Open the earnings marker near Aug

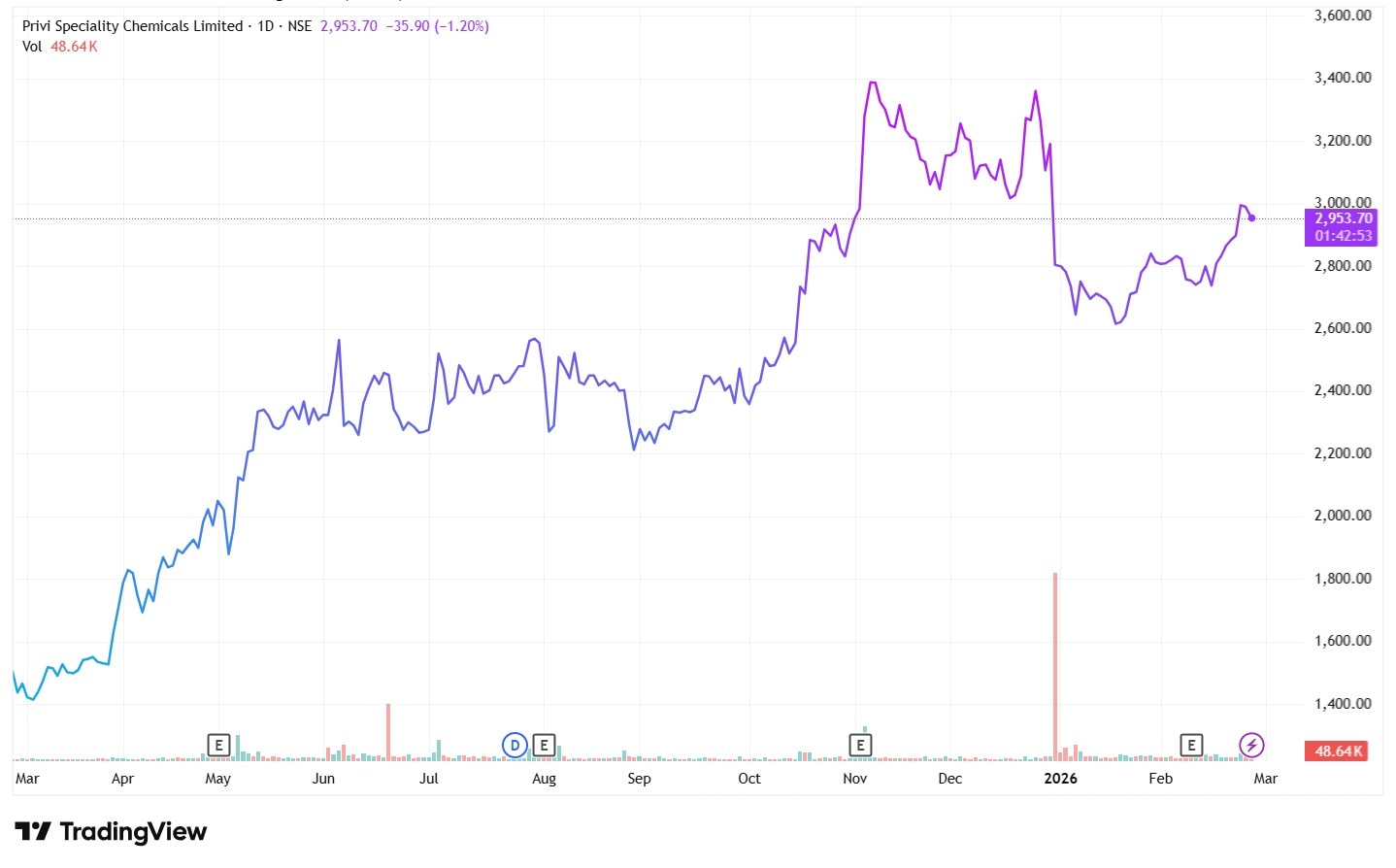click(544, 746)
